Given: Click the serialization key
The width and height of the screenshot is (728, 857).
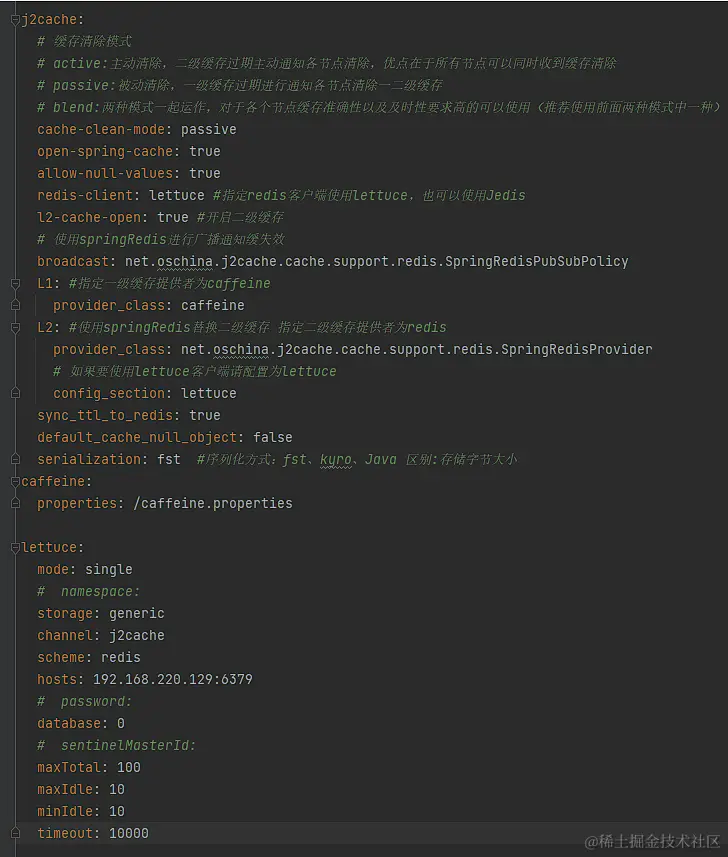Looking at the screenshot, I should coord(89,459).
